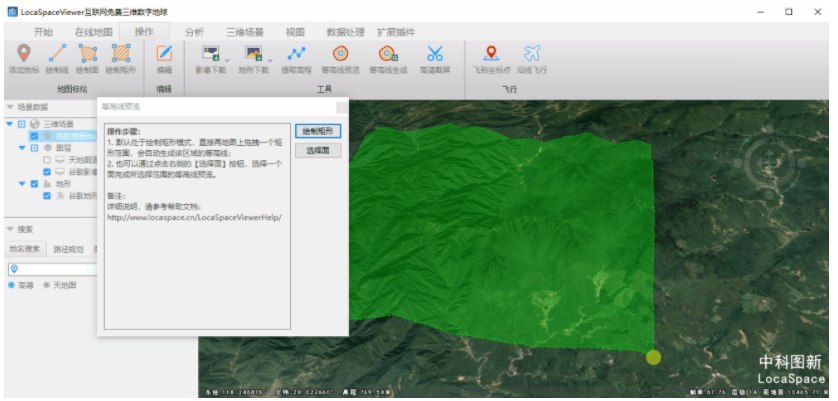
Task: Click the yellow corner marker of the rectangle
Action: coord(653,357)
